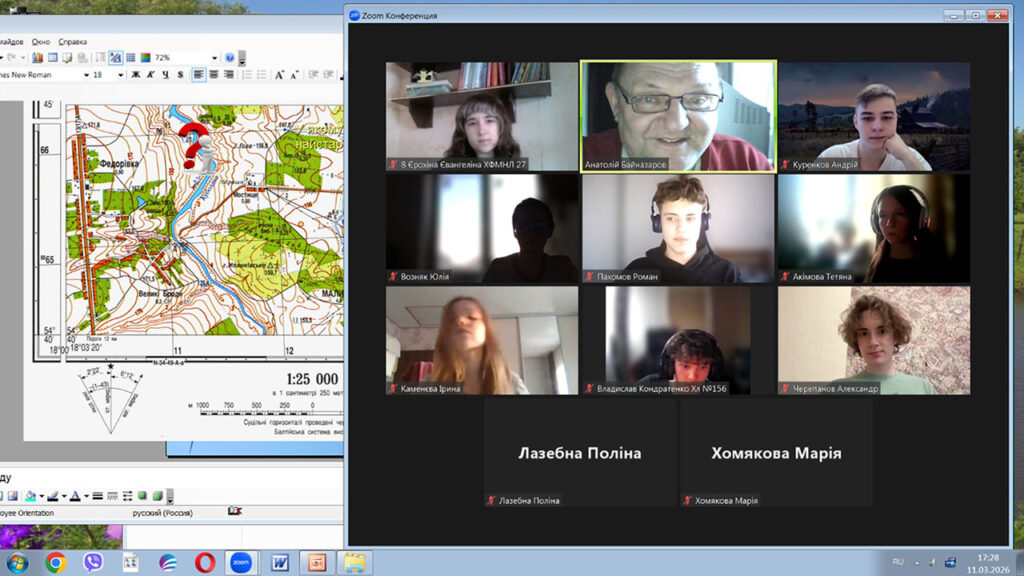This screenshot has height=576, width=1024.
Task: Toggle text shadow (S) button
Action: 180,75
